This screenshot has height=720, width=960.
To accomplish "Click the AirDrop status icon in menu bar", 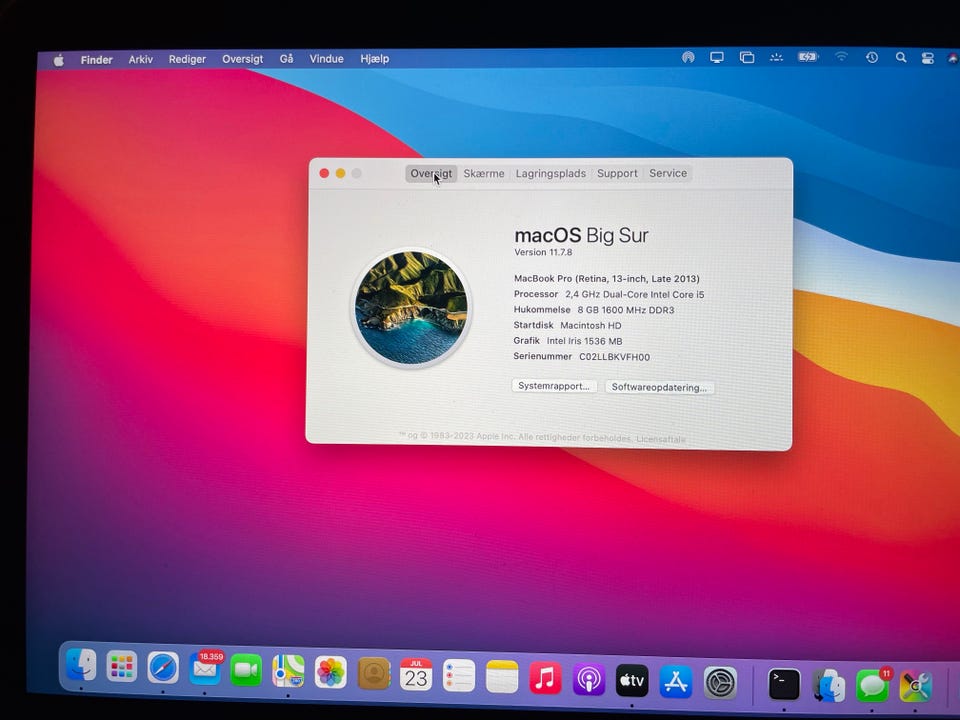I will tap(688, 58).
